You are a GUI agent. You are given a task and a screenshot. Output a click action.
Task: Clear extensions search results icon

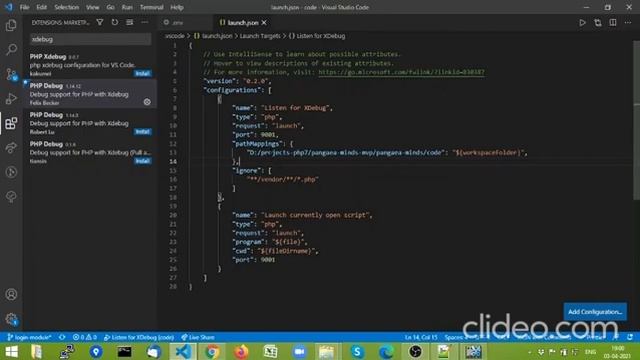[x=129, y=22]
